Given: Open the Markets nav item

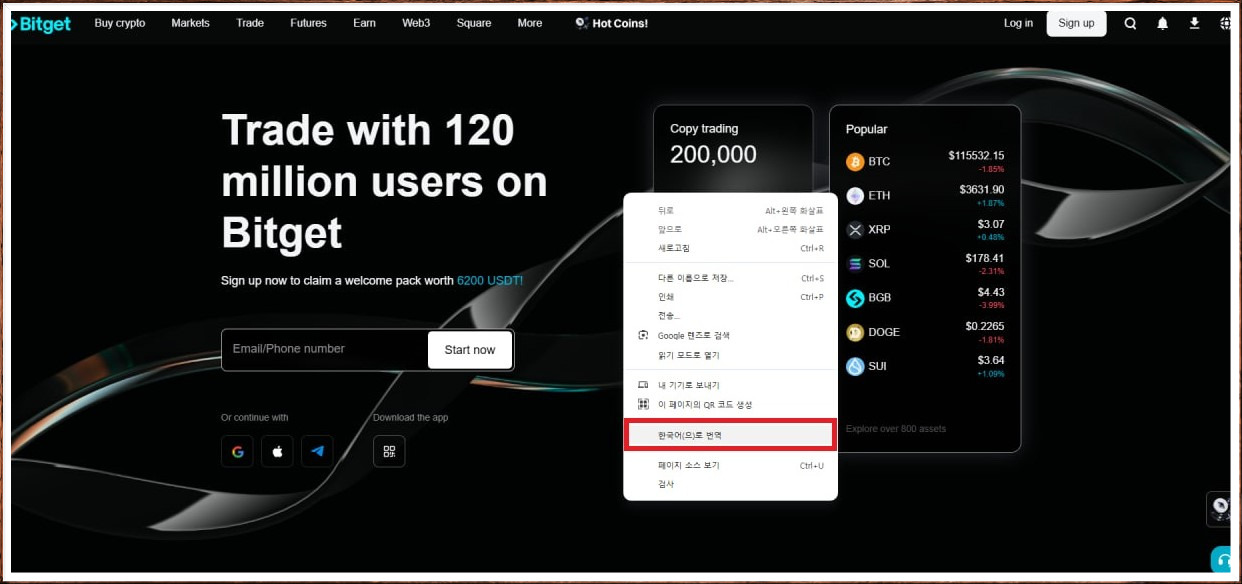Looking at the screenshot, I should point(191,23).
